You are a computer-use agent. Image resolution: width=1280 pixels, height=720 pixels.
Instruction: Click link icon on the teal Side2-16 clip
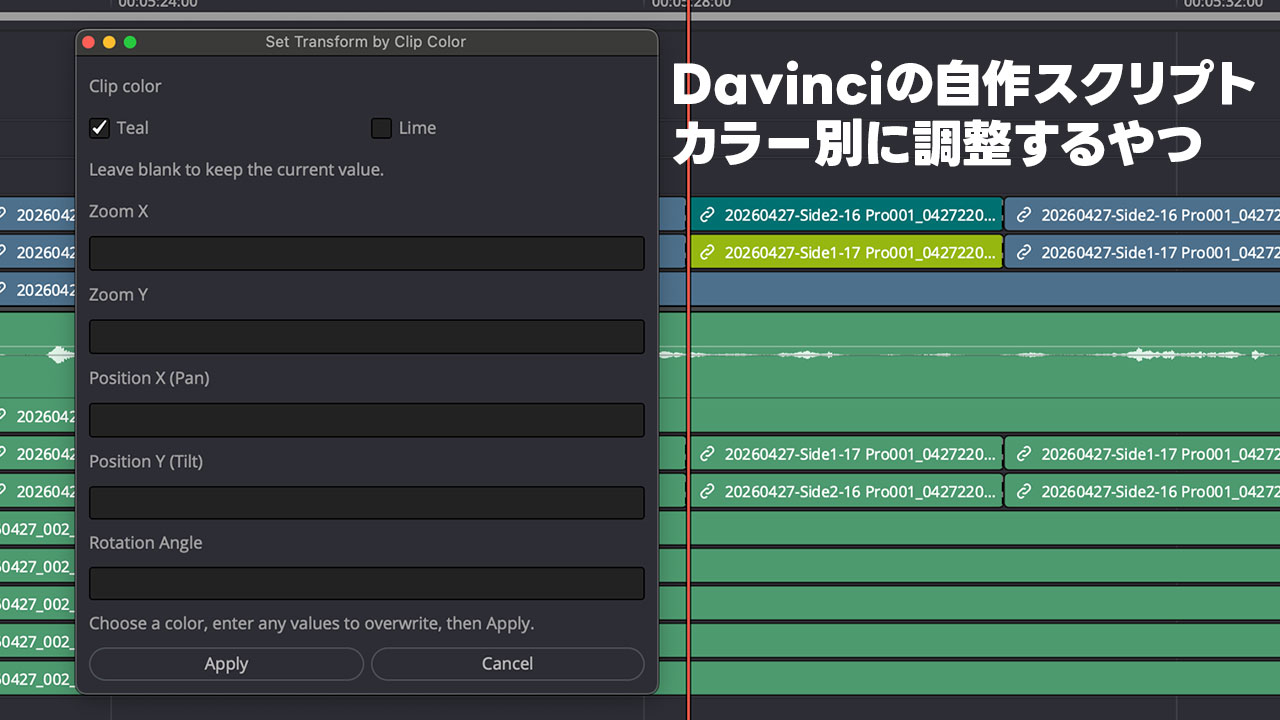(x=707, y=214)
